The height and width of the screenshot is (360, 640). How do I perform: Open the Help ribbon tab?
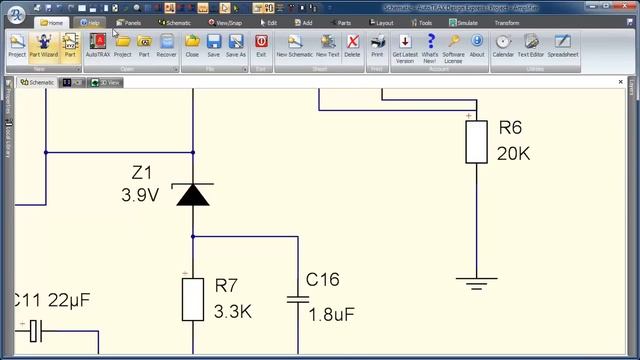[x=90, y=23]
